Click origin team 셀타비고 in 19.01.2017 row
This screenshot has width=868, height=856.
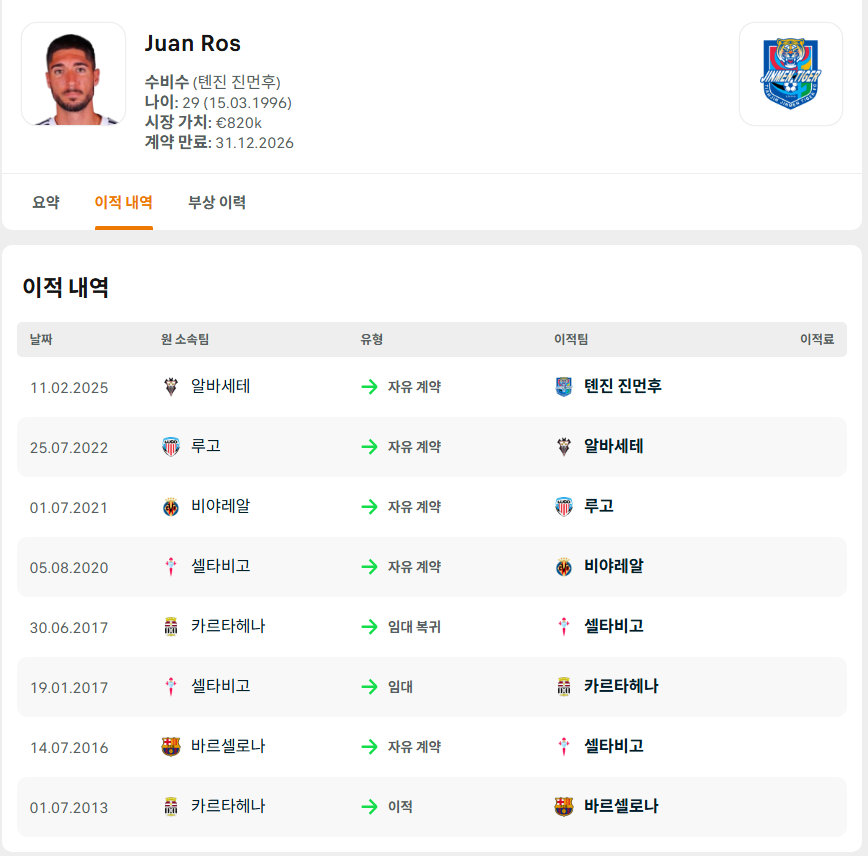[220, 686]
